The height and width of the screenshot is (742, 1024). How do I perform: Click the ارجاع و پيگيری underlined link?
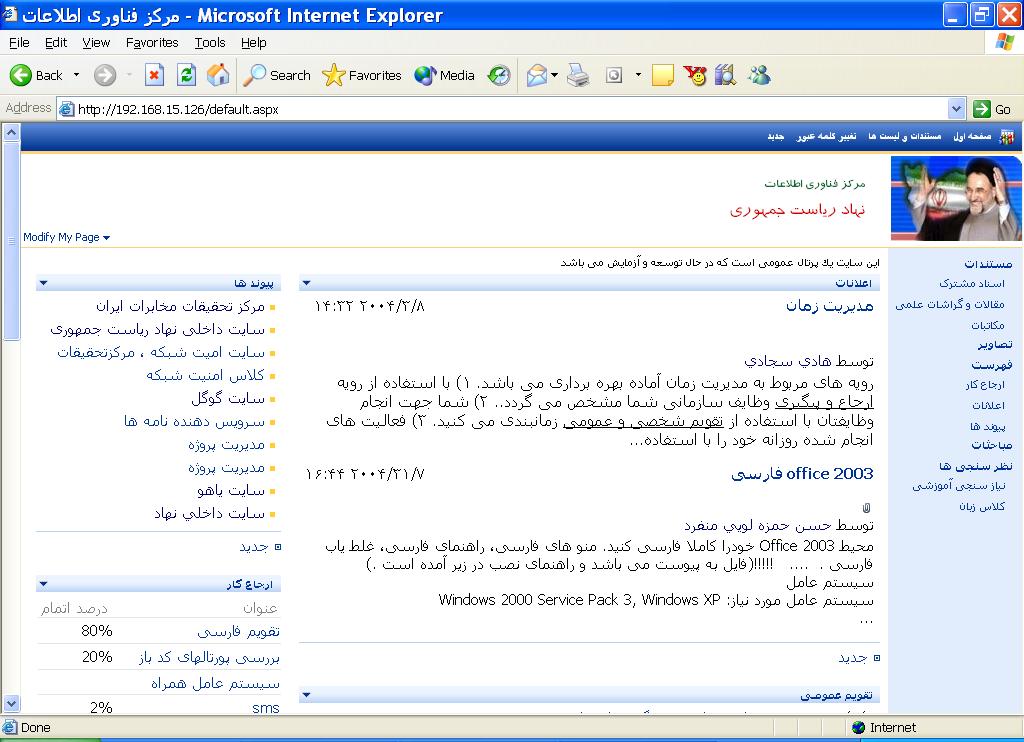(x=824, y=402)
